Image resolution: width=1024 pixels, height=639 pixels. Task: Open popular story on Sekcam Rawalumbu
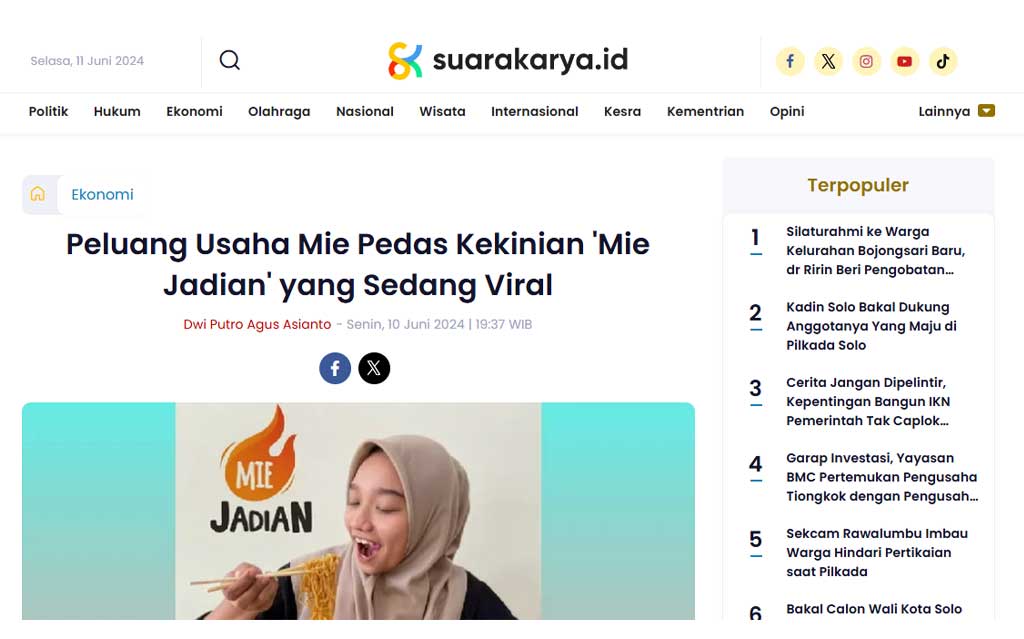point(876,553)
